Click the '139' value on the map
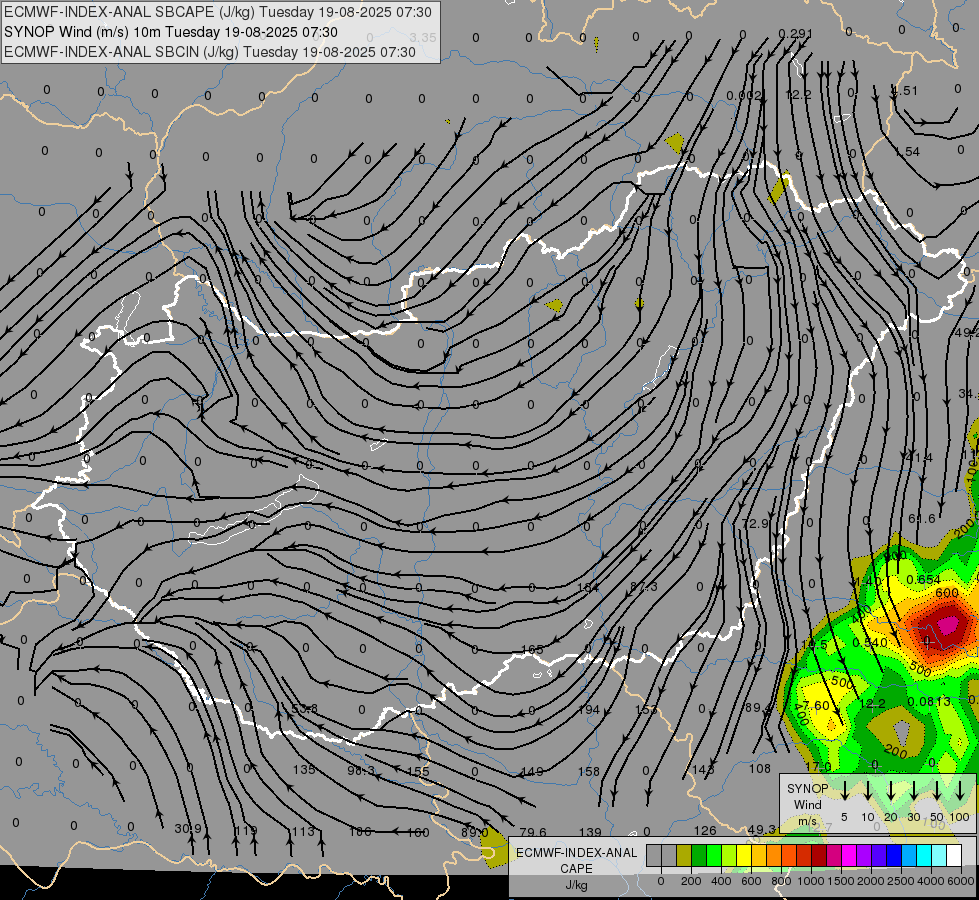This screenshot has height=900, width=979. coord(590,832)
